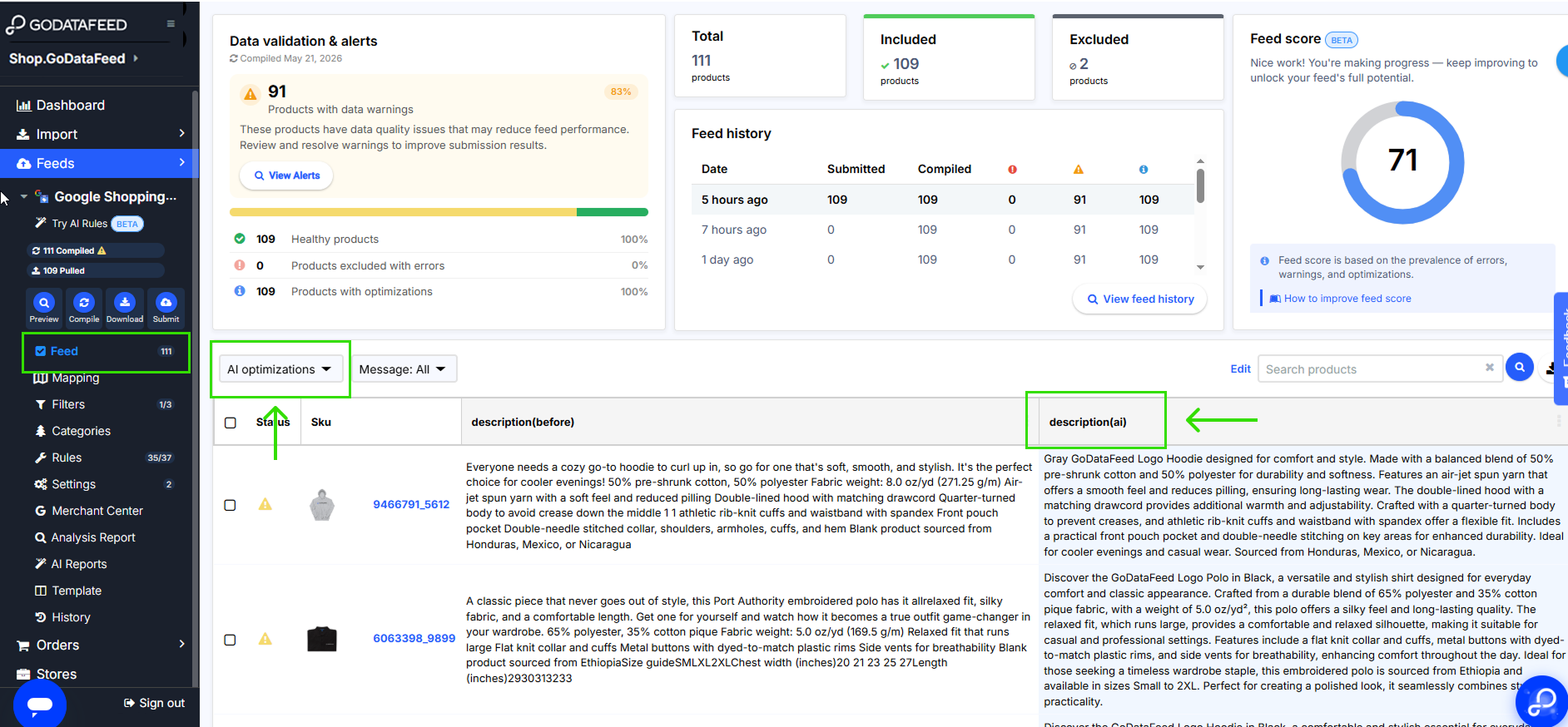Click the errors column icon in Feed history
Image resolution: width=1568 pixels, height=727 pixels.
click(1012, 169)
